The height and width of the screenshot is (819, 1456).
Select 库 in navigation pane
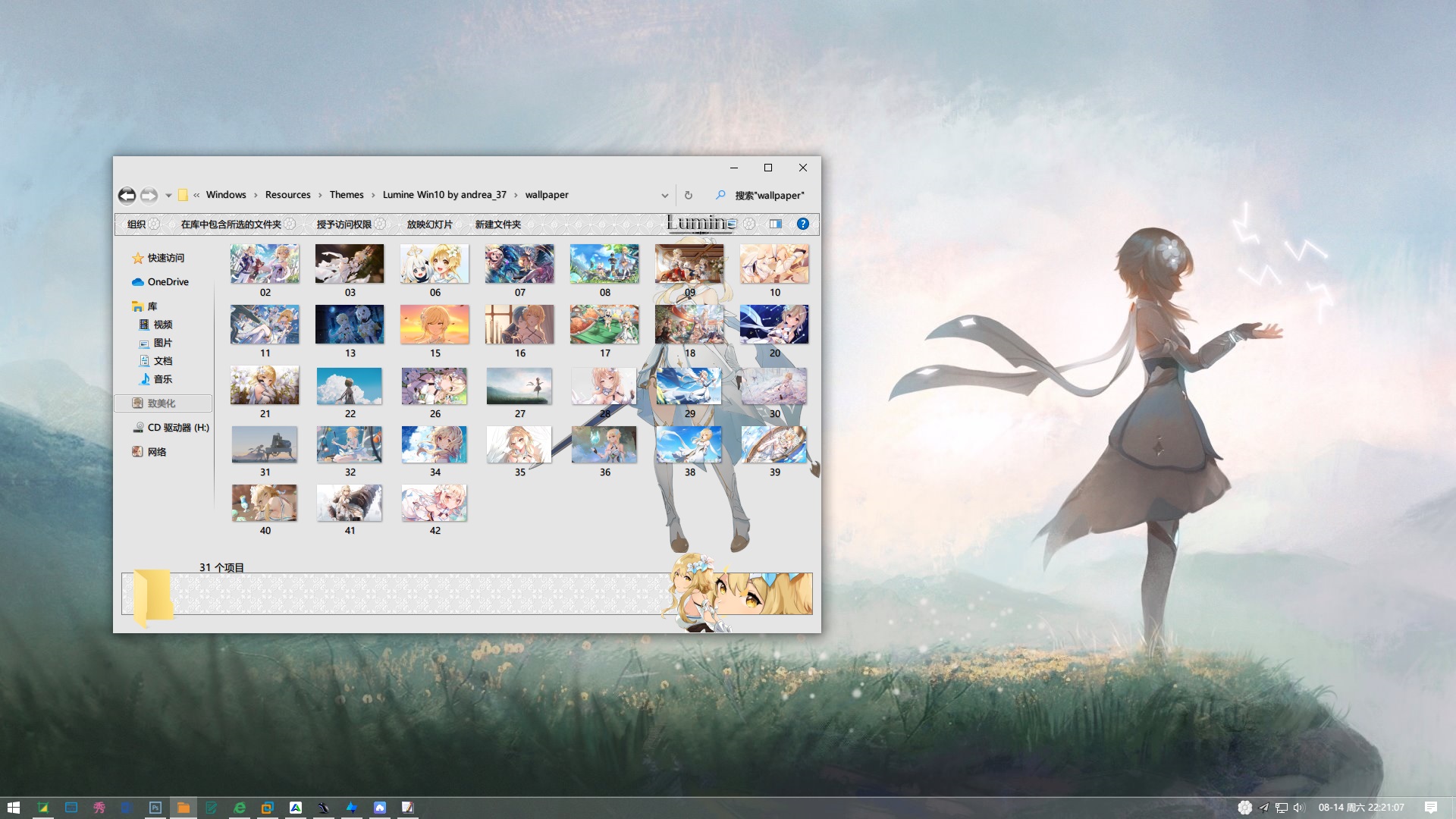[145, 306]
